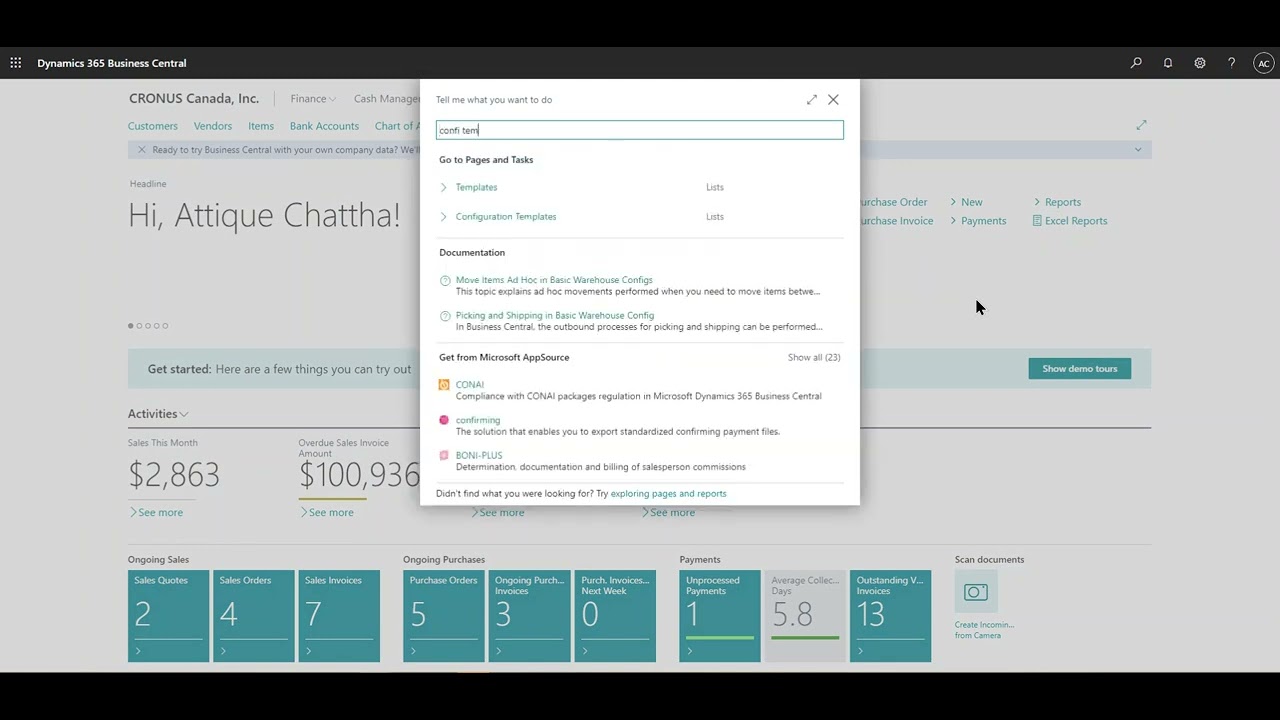
Task: Show all 23 AppSource results
Action: 814,357
